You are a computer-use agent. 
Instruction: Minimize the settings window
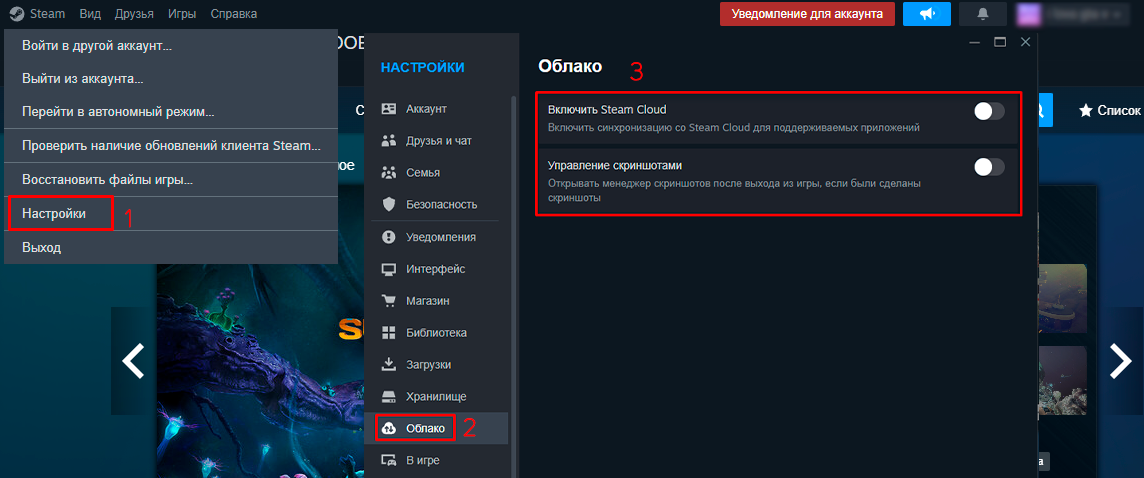click(x=975, y=42)
